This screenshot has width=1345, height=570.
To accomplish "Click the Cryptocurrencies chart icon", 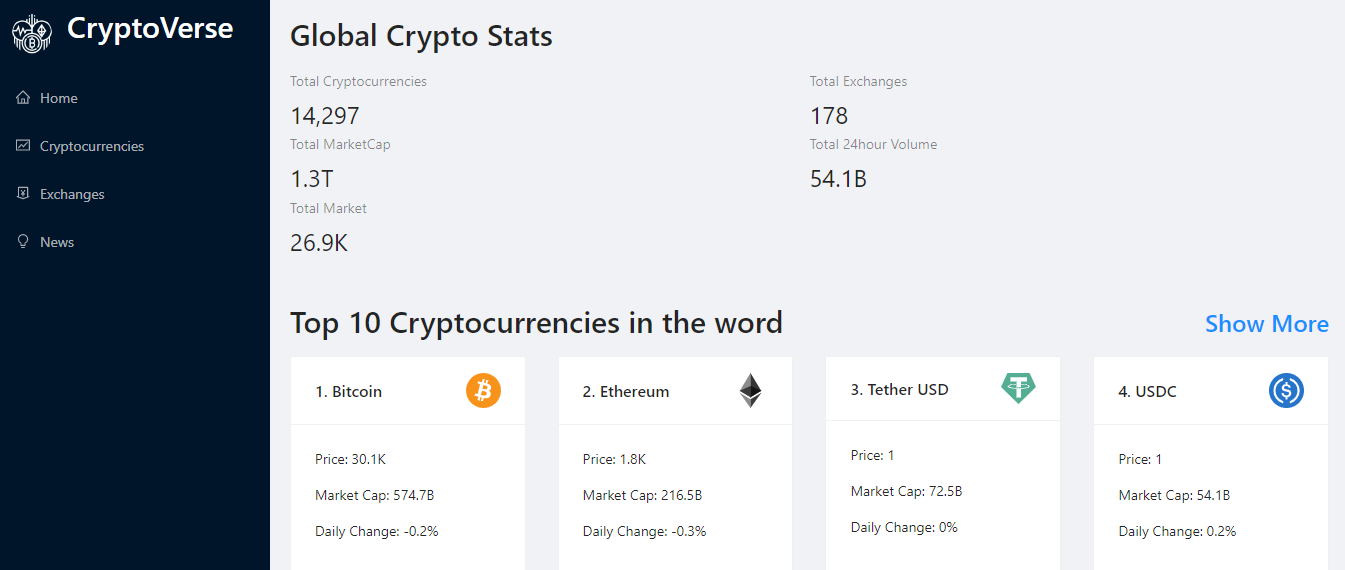I will point(23,146).
